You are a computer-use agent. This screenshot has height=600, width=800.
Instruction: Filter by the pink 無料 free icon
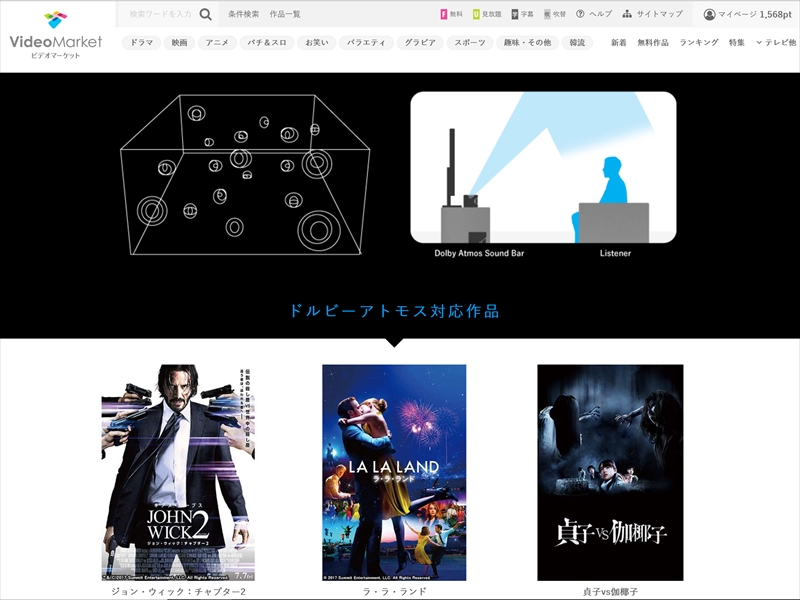[x=452, y=14]
